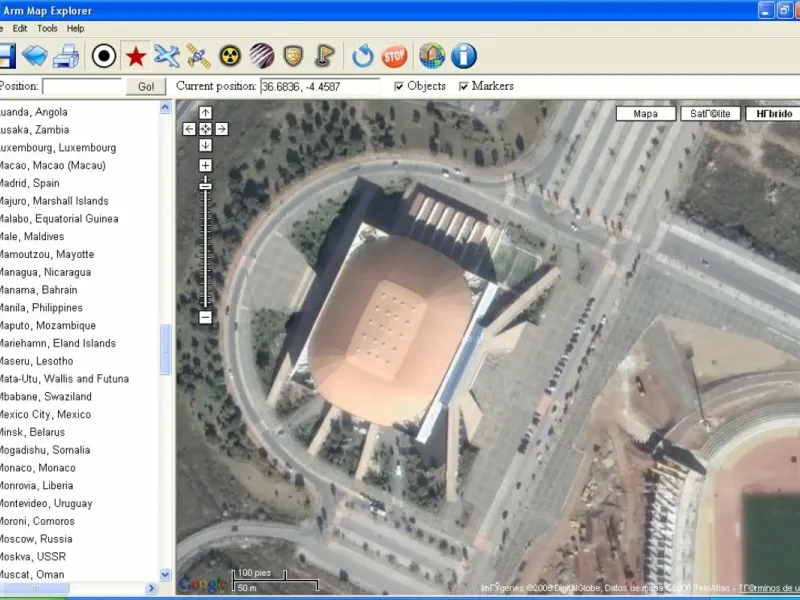Image resolution: width=800 pixels, height=600 pixels.
Task: Select Mariehamn, Eland Islands entry
Action: (58, 343)
